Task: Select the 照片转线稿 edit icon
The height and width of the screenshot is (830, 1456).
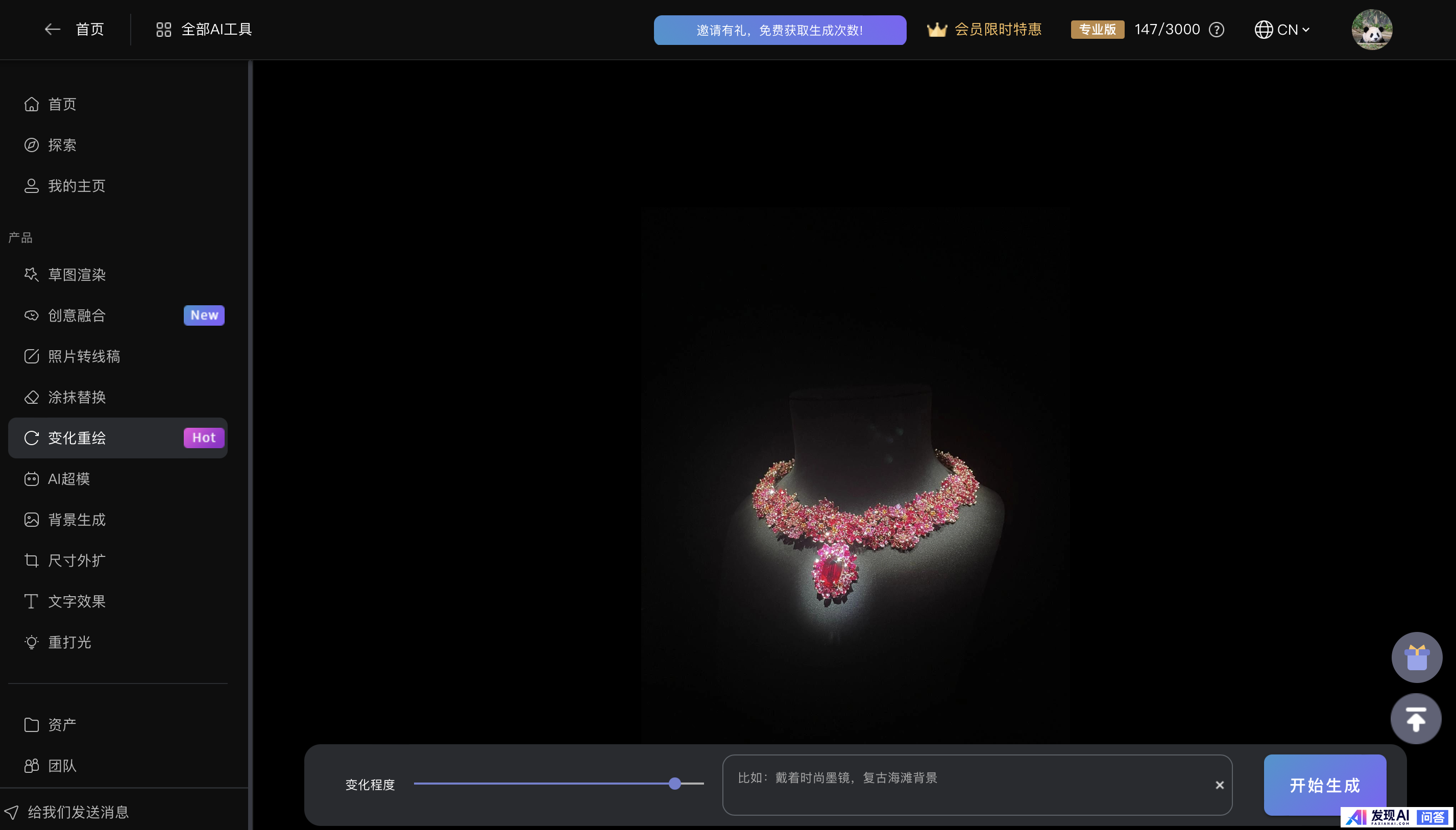Action: tap(31, 356)
